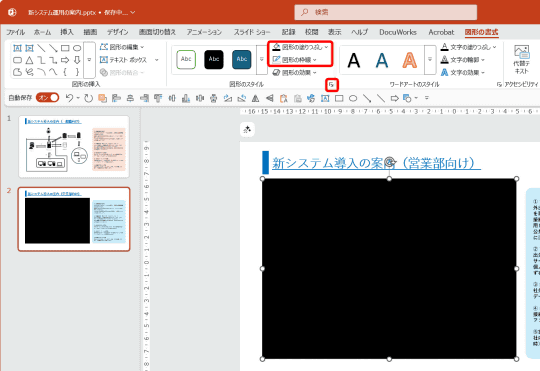
Task: Select slide 1 thumbnail
Action: (x=74, y=147)
